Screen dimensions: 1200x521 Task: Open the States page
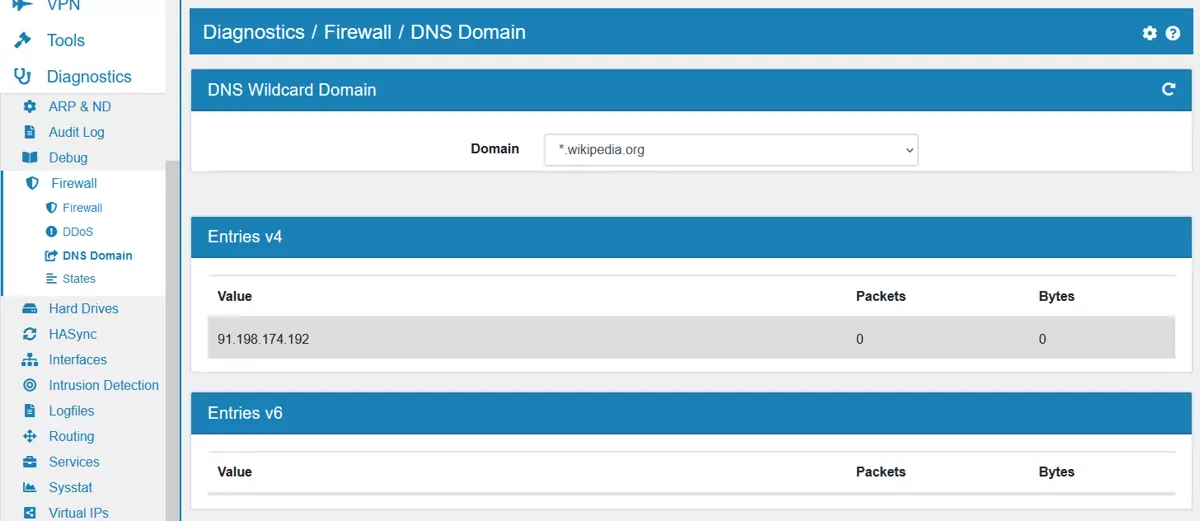click(80, 279)
